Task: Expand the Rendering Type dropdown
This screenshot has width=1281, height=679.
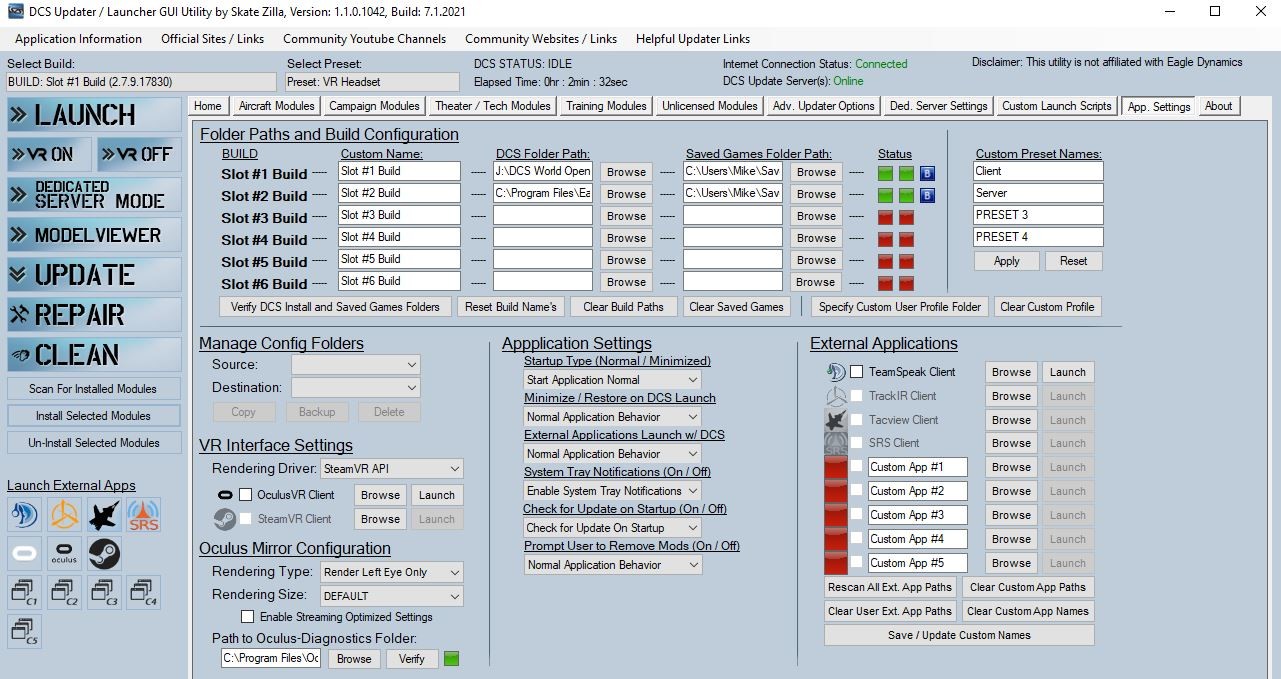Action: pyautogui.click(x=392, y=572)
